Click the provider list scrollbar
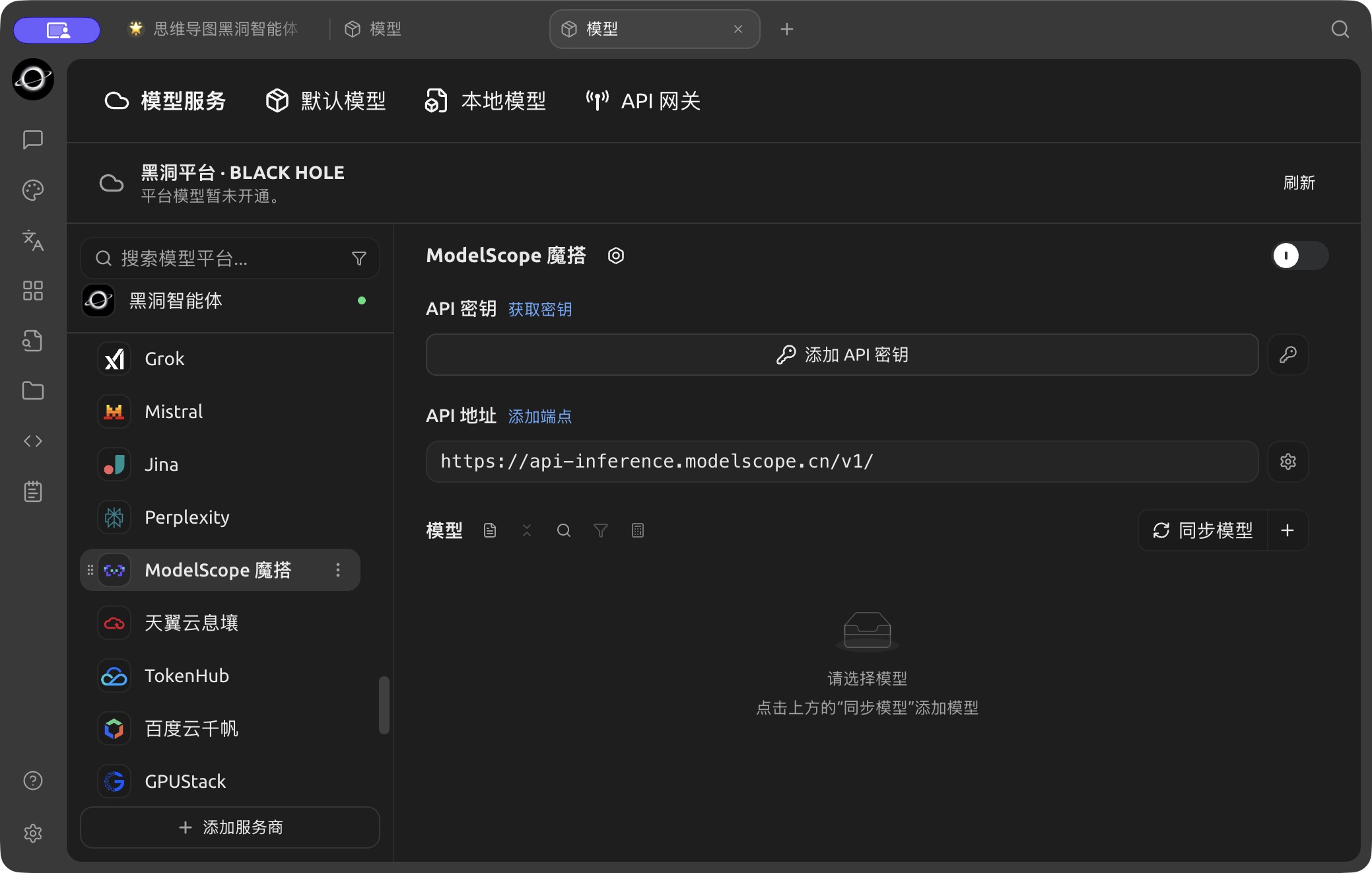 tap(384, 705)
